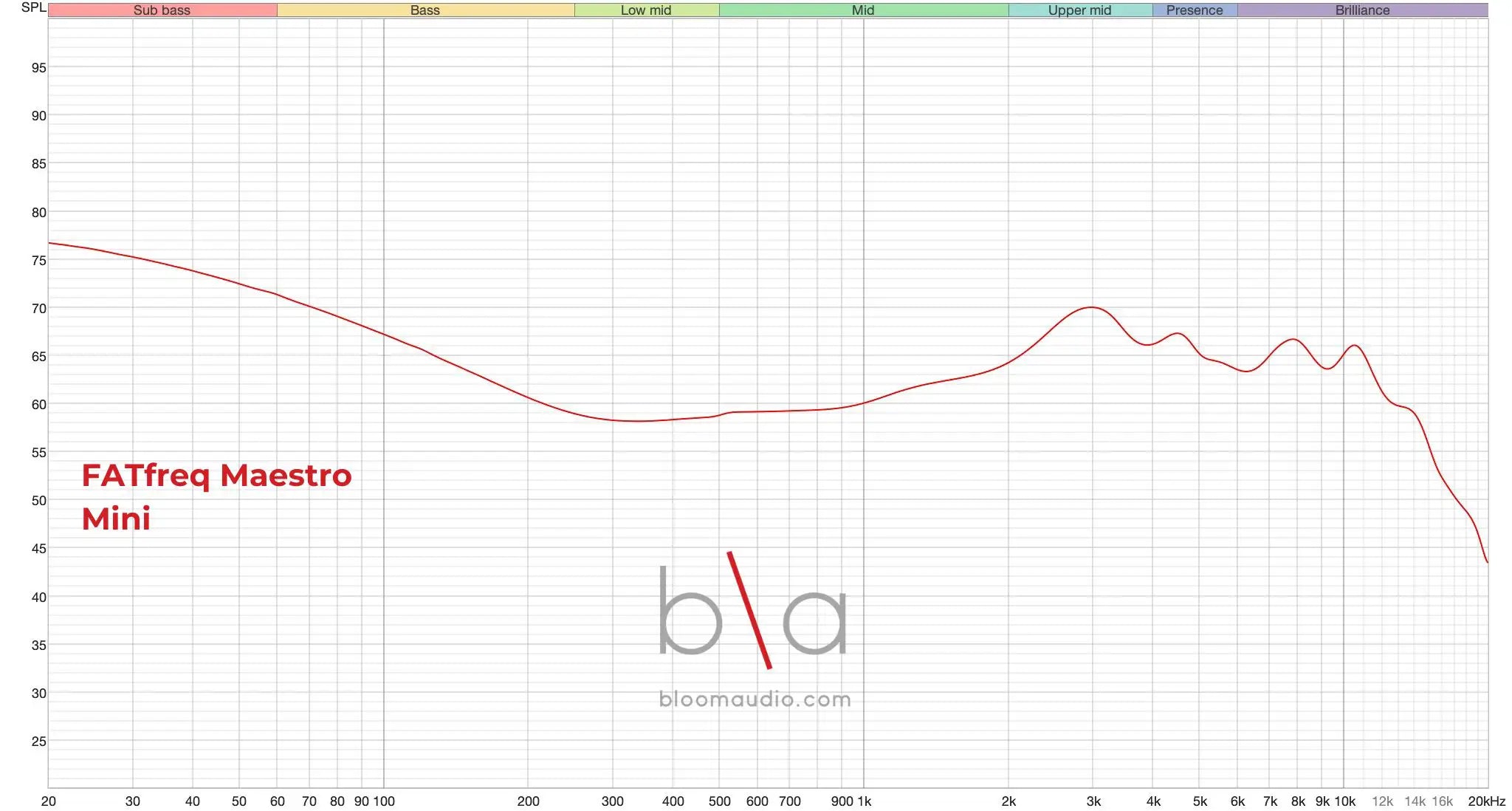Click the 200 Hz frequency axis label

pos(528,801)
